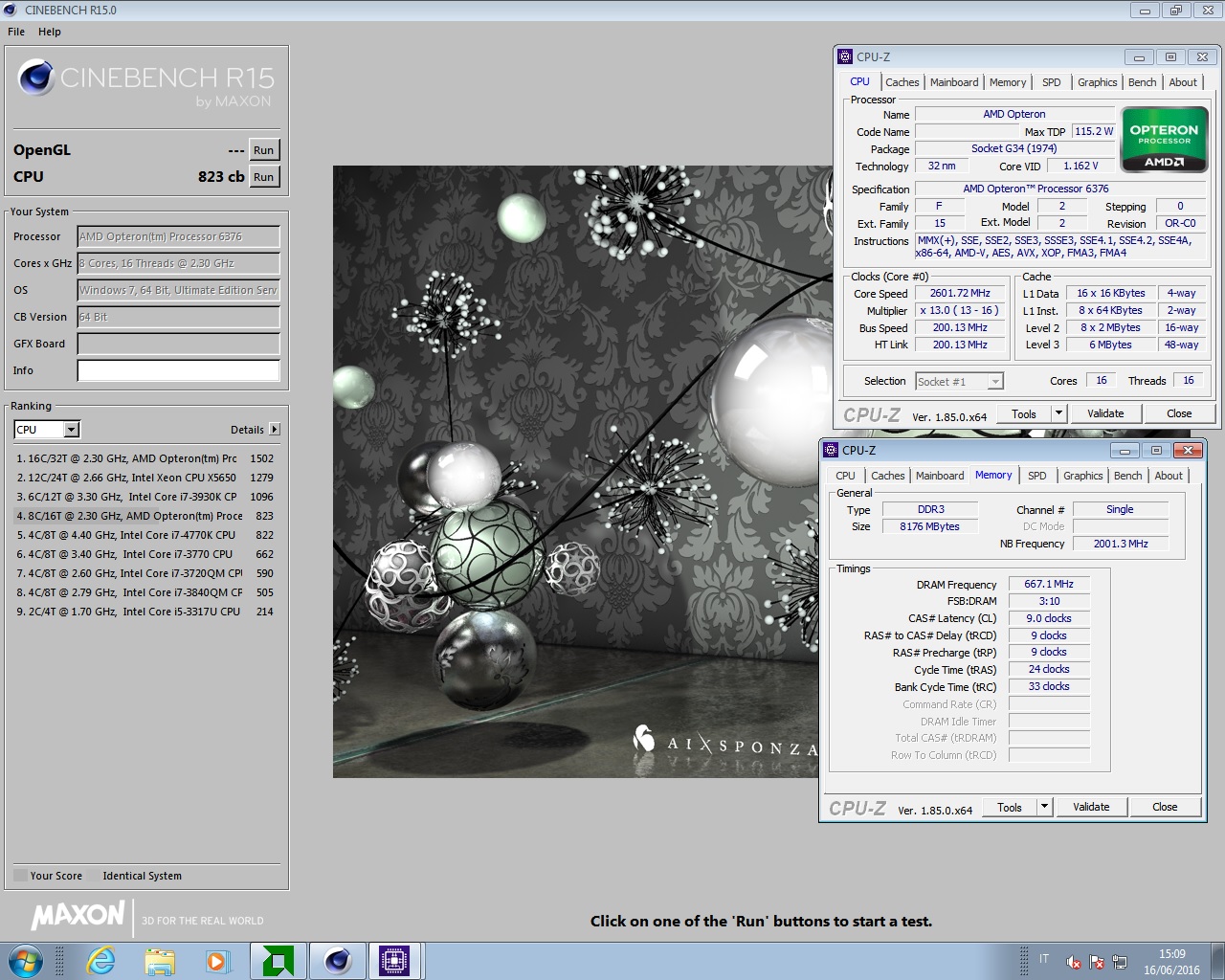Open Bench tab in upper CPU-Z window
Viewport: 1225px width, 980px height.
1142,82
